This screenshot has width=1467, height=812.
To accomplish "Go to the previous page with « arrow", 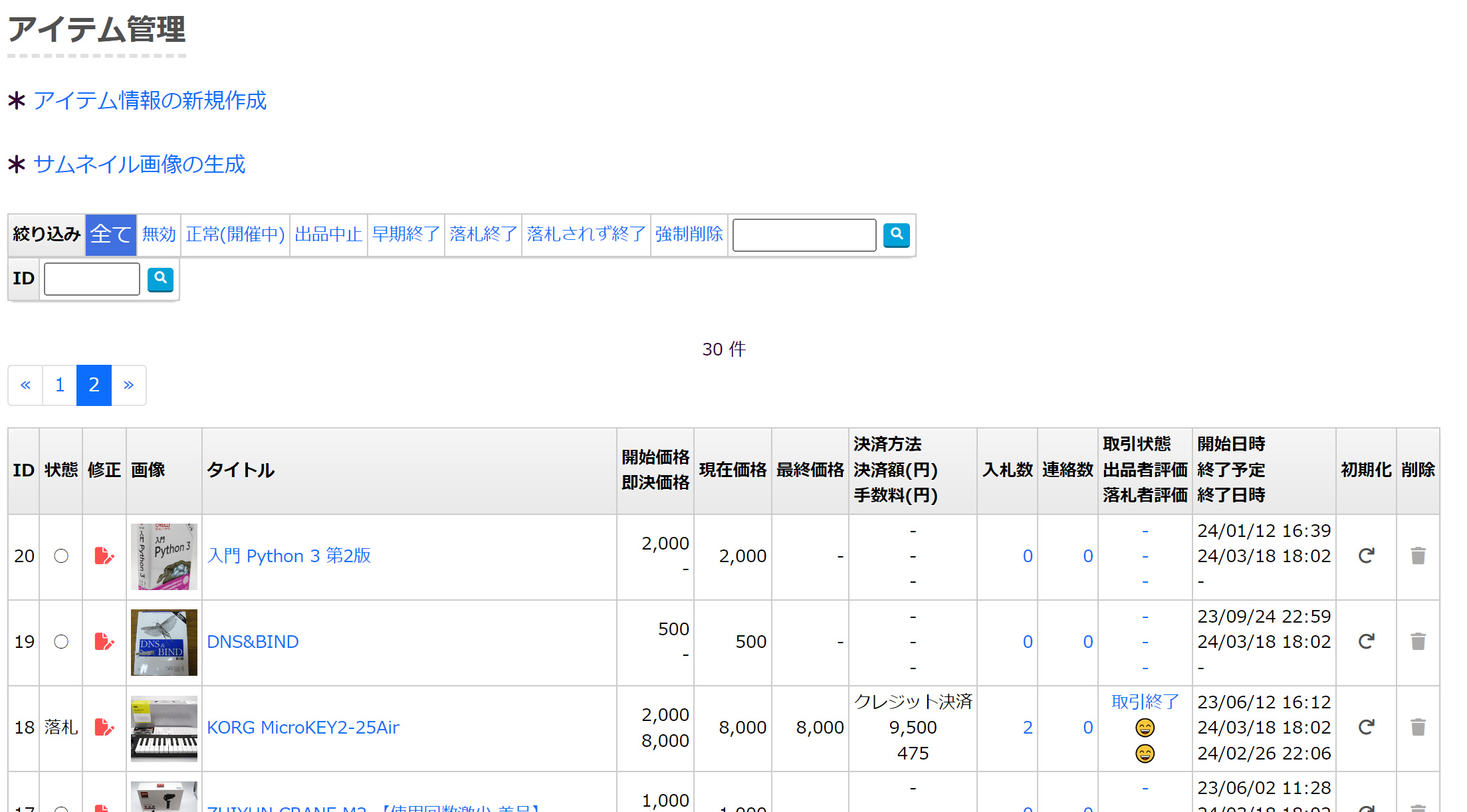I will [25, 385].
